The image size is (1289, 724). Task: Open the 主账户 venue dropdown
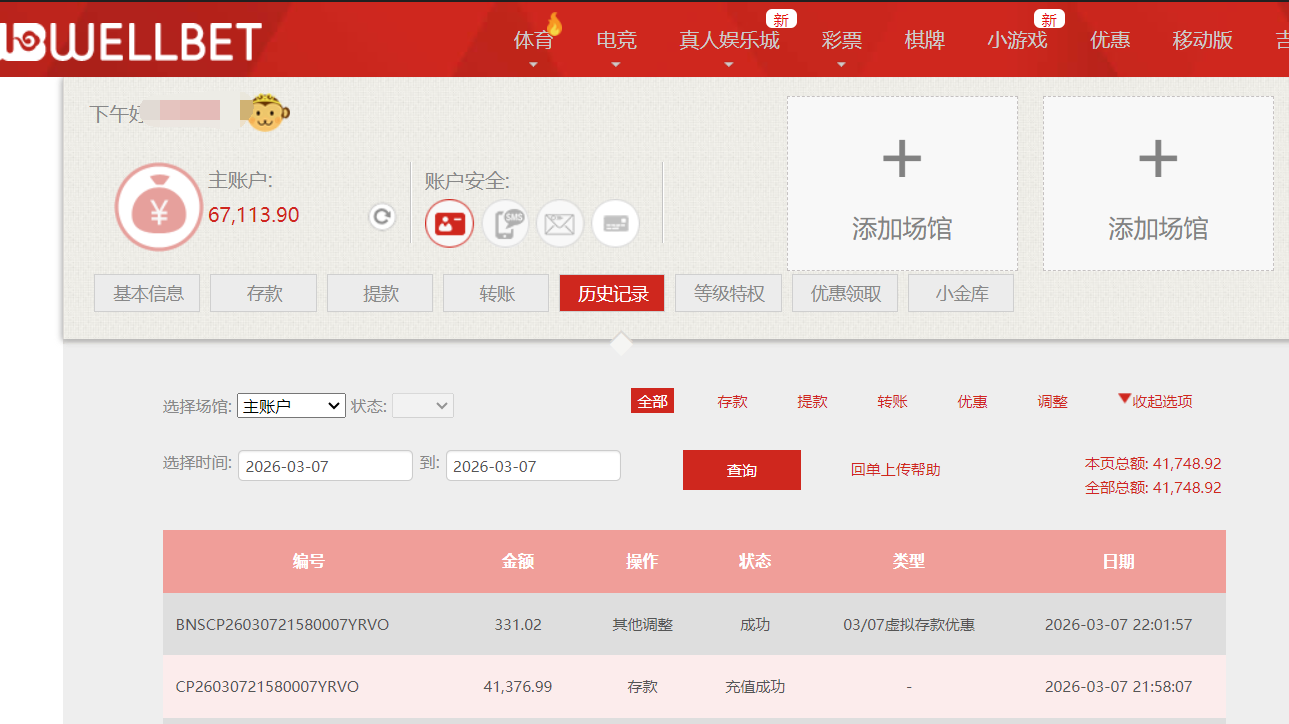291,405
